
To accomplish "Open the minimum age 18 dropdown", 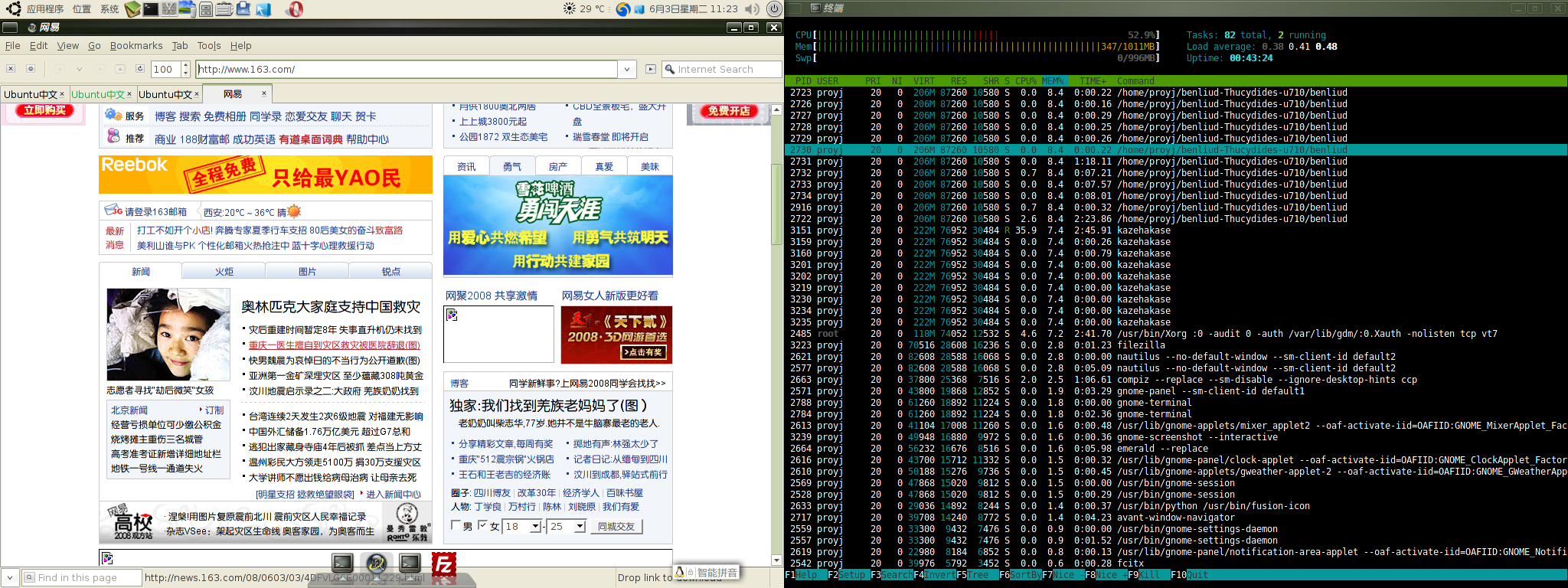I will [535, 527].
